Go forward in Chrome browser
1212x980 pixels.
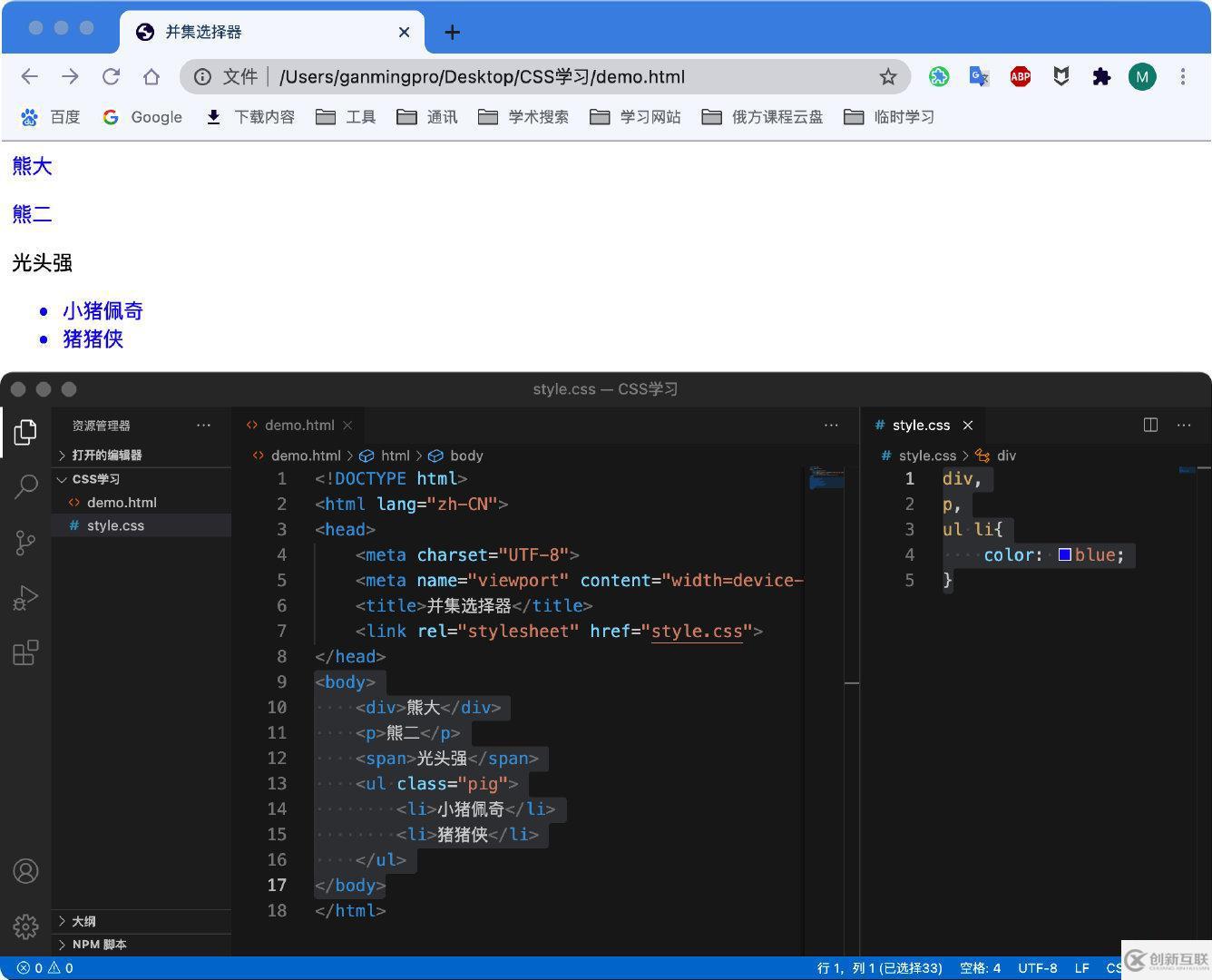coord(70,77)
